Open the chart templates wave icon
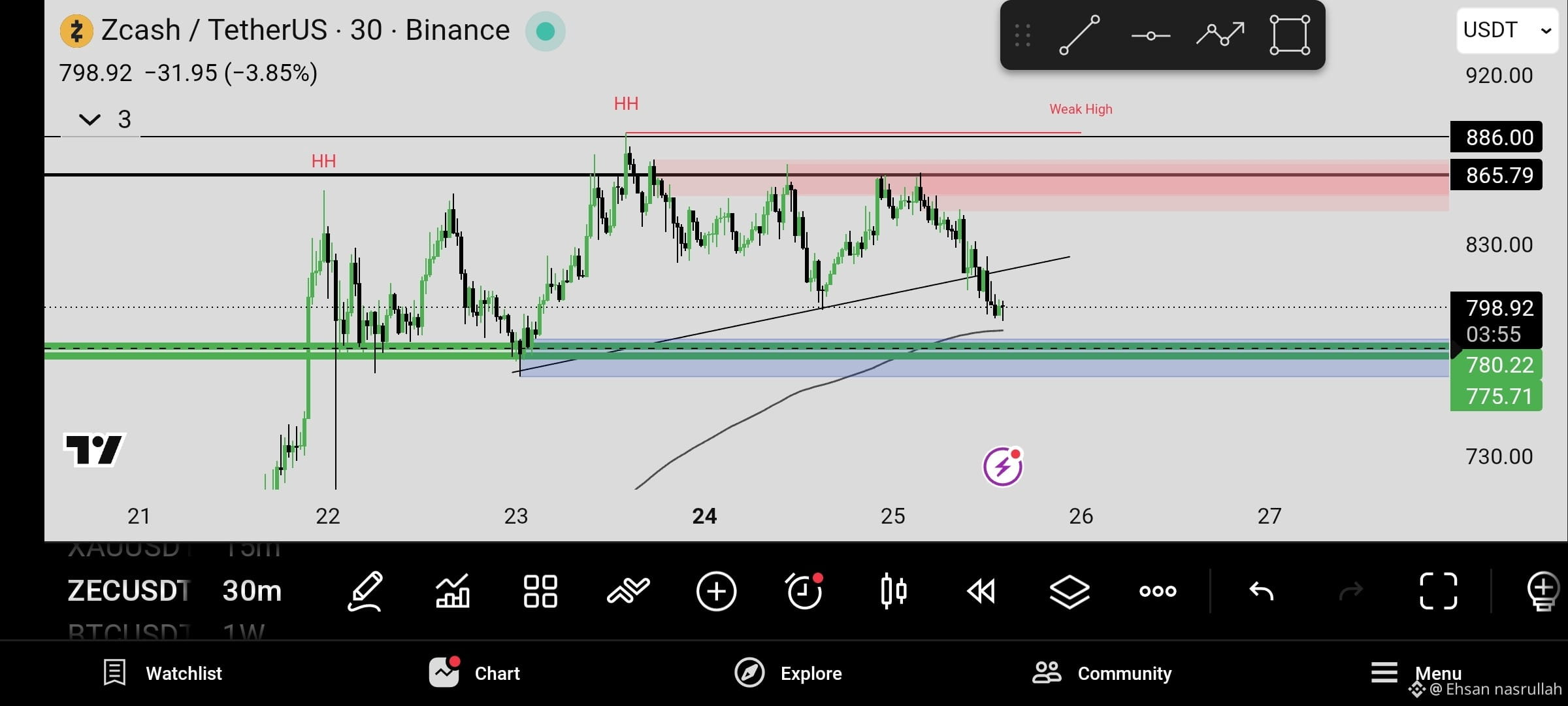 tap(629, 592)
